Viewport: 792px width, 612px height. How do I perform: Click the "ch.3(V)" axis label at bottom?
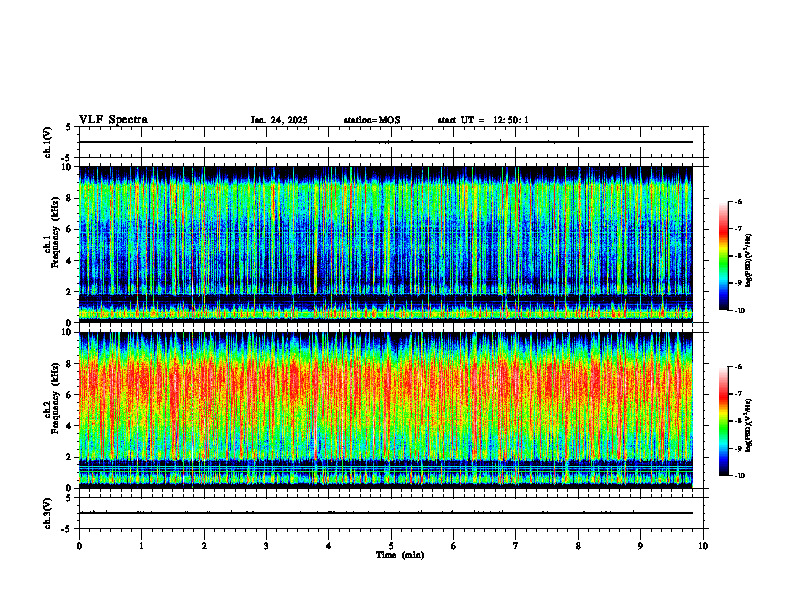pyautogui.click(x=48, y=513)
